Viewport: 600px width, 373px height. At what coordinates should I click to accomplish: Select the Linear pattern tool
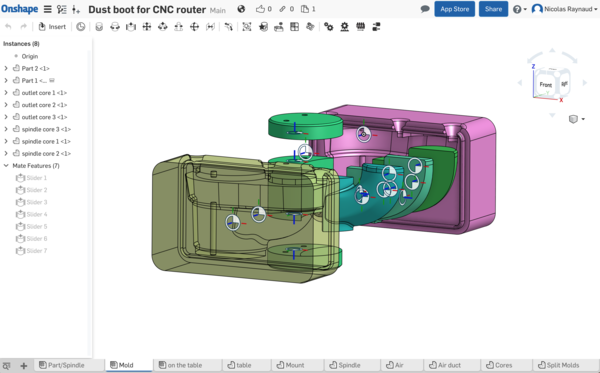coord(295,27)
